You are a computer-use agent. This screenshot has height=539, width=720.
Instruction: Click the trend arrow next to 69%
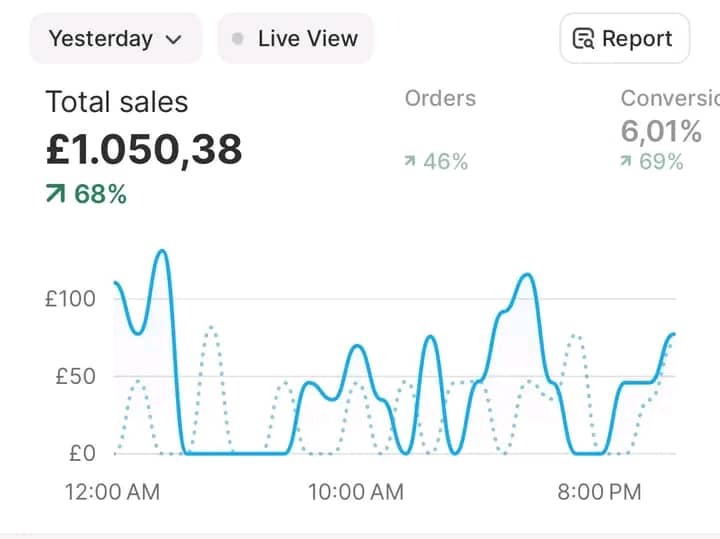(x=627, y=162)
